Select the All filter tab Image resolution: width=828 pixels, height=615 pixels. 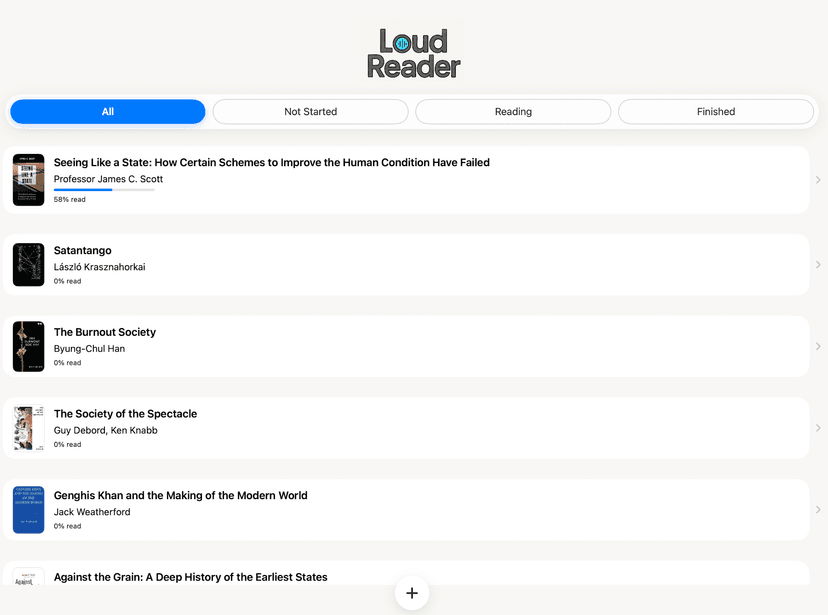point(108,112)
